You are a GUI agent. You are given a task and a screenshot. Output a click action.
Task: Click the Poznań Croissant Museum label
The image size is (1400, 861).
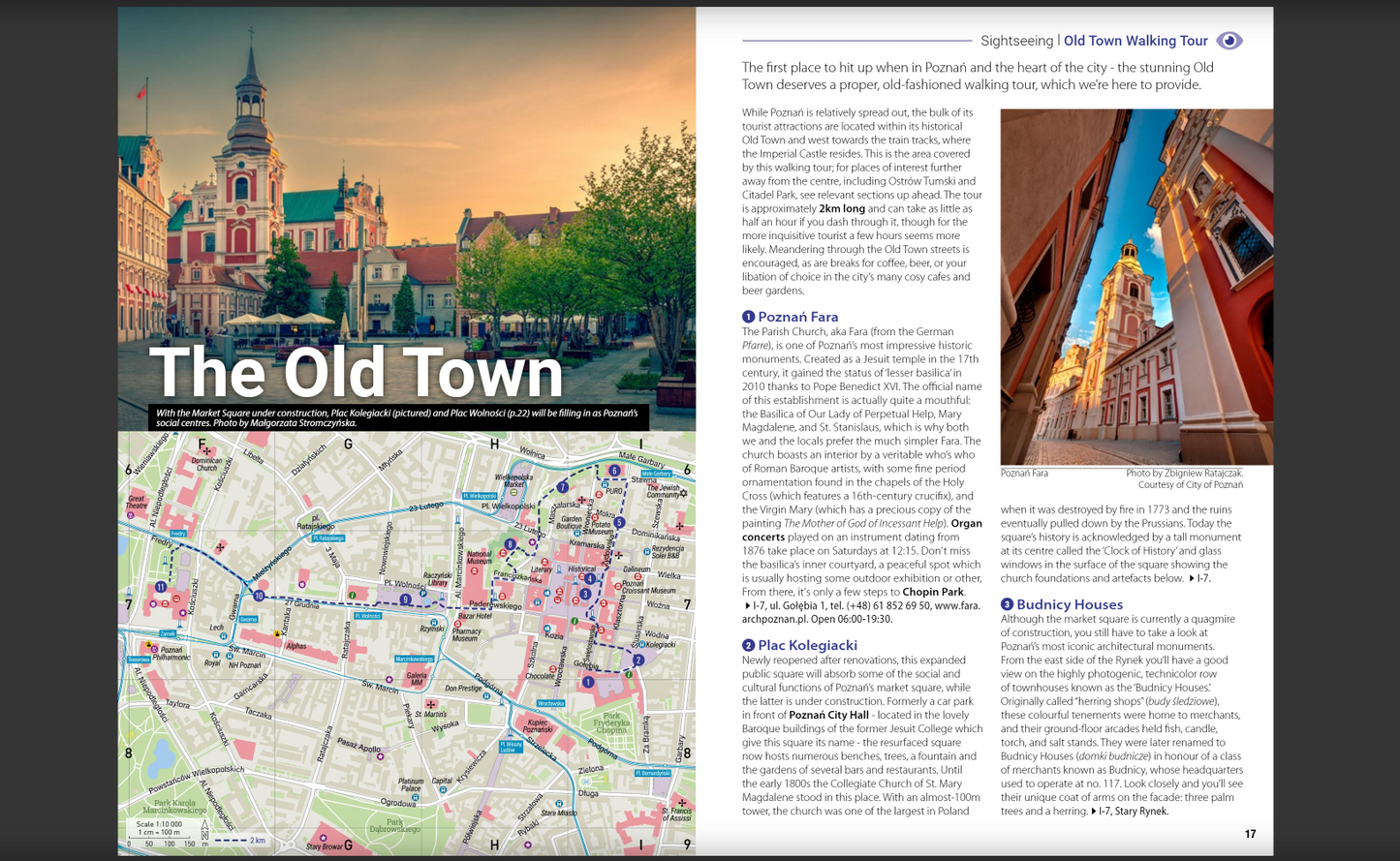[649, 587]
